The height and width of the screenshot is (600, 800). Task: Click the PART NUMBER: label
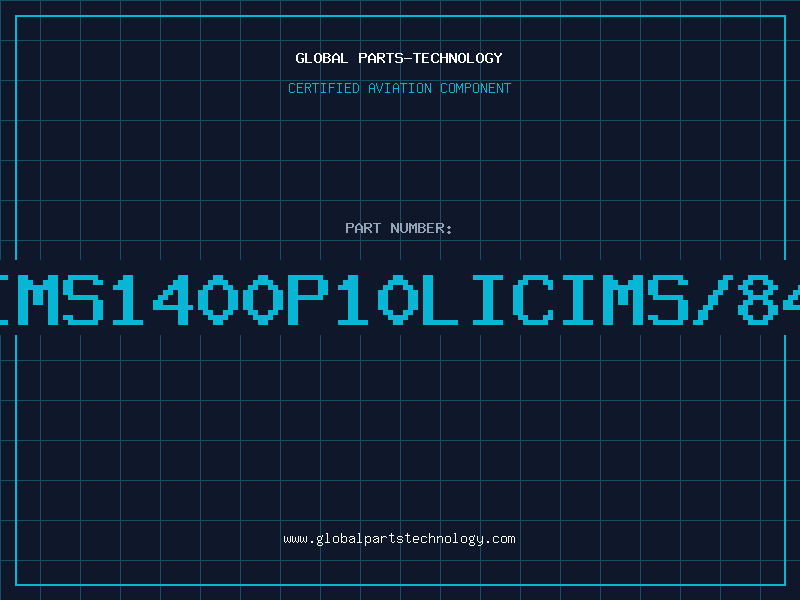click(399, 228)
